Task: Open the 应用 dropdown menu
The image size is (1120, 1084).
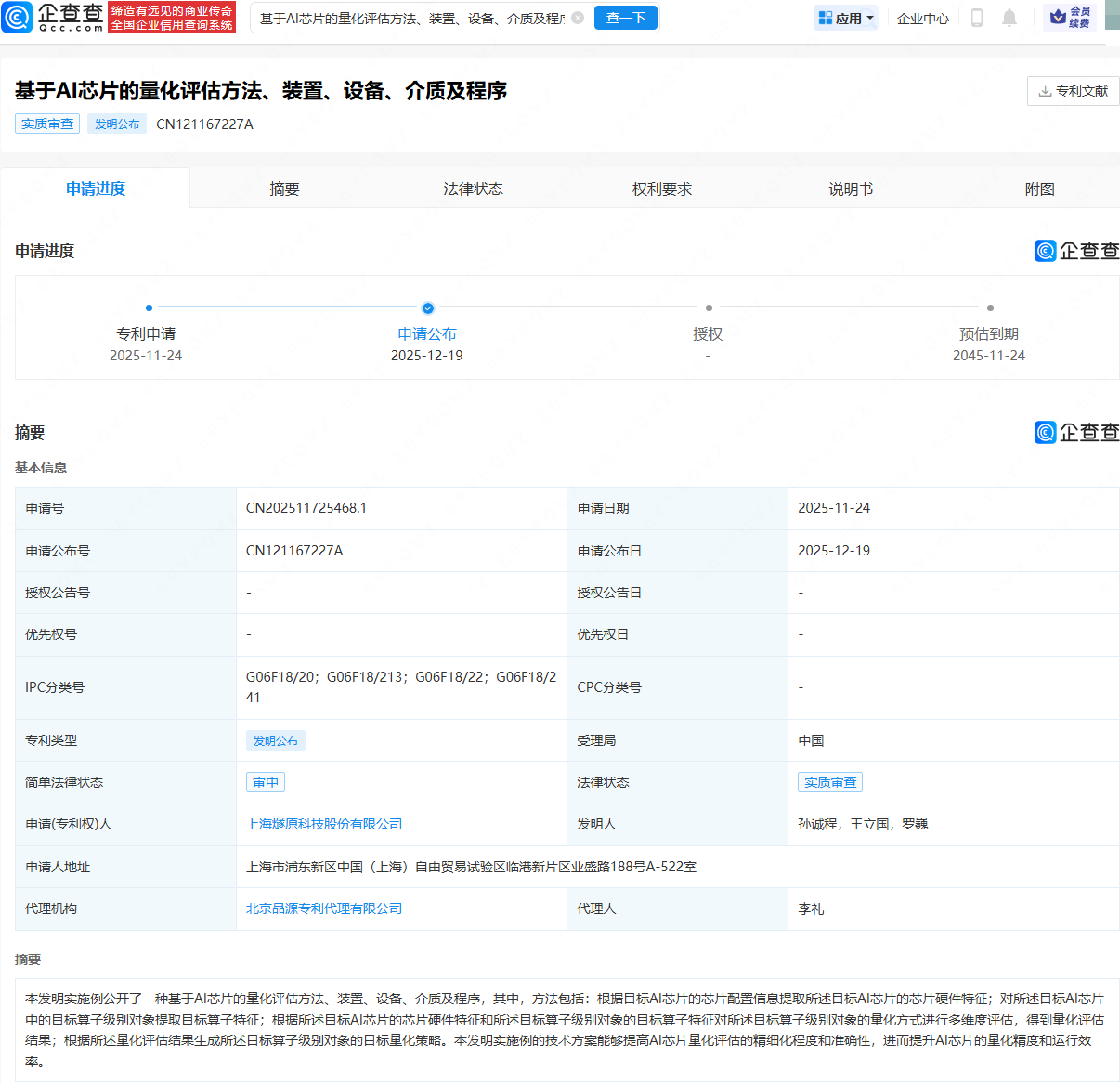Action: point(845,18)
